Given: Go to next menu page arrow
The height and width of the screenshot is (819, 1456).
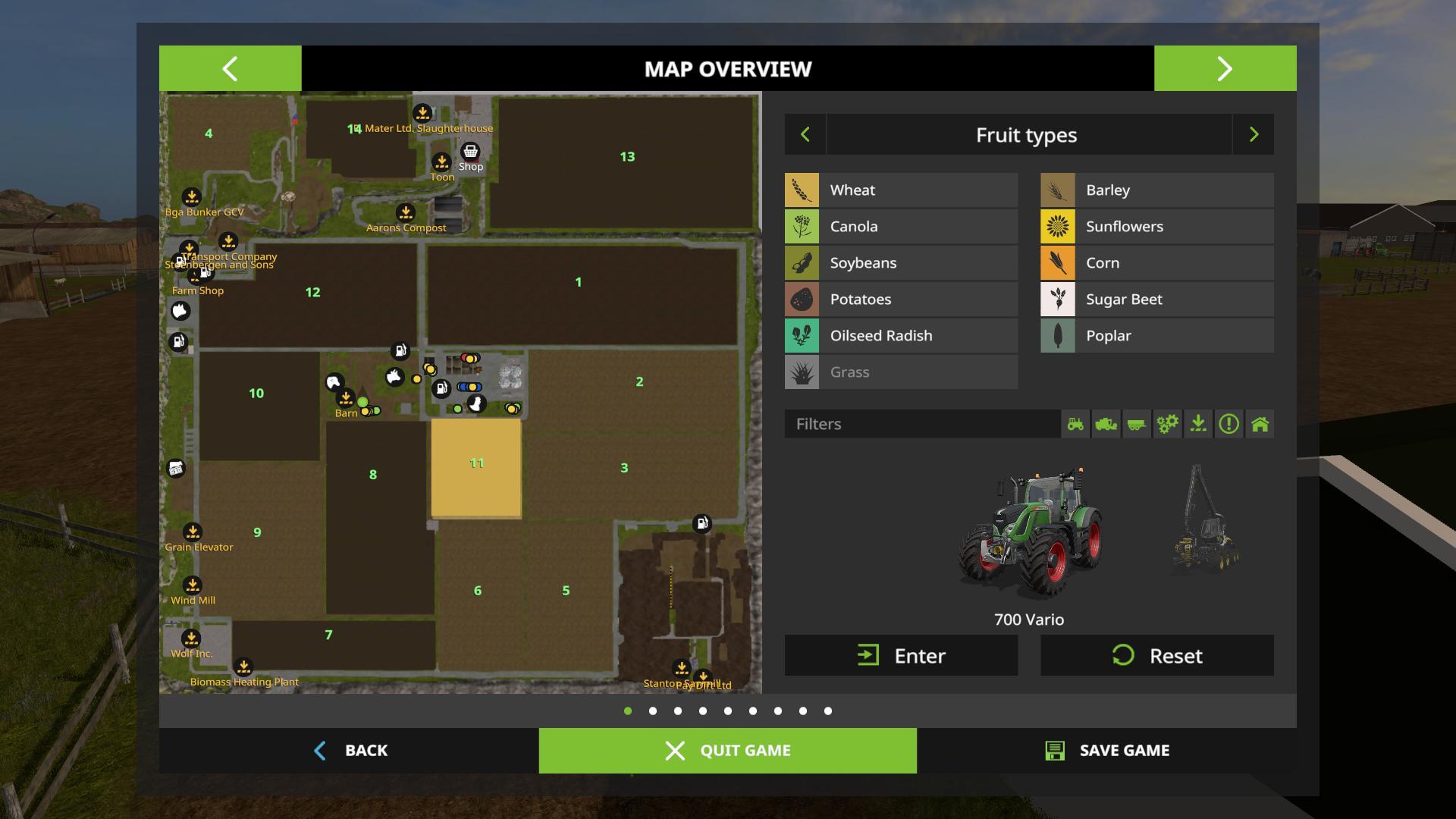Looking at the screenshot, I should pos(1225,69).
